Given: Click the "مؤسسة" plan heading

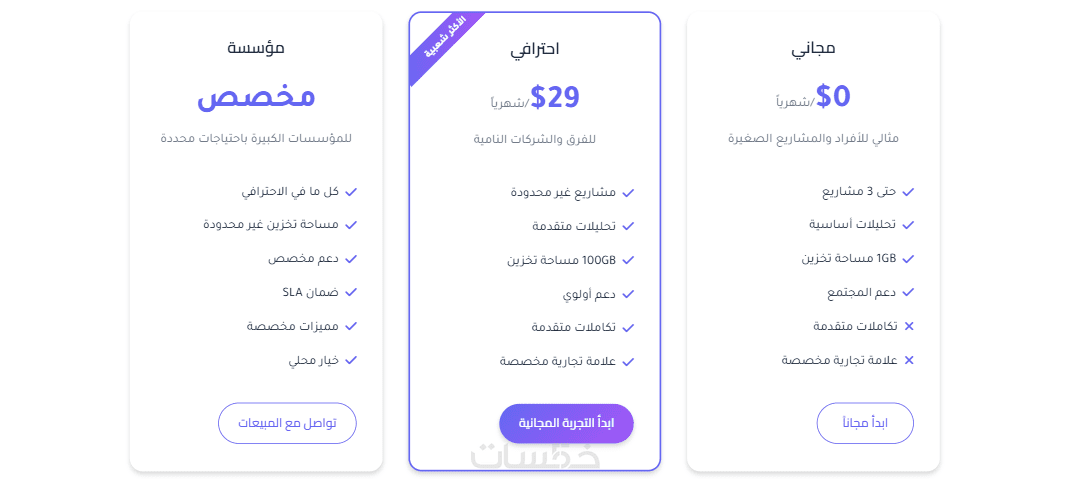Looking at the screenshot, I should [x=256, y=47].
